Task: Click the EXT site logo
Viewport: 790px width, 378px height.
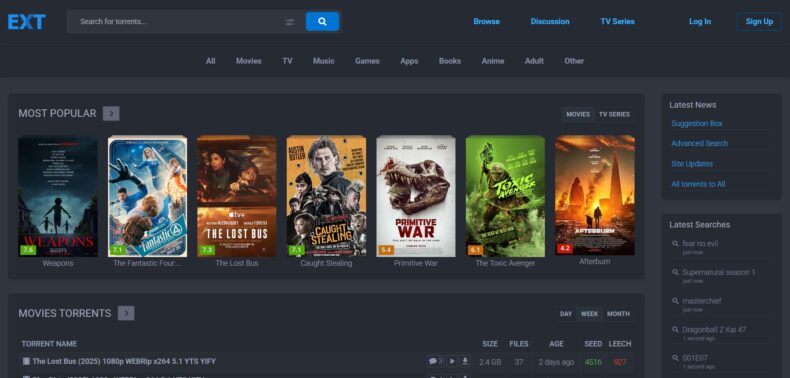Action: (26, 22)
